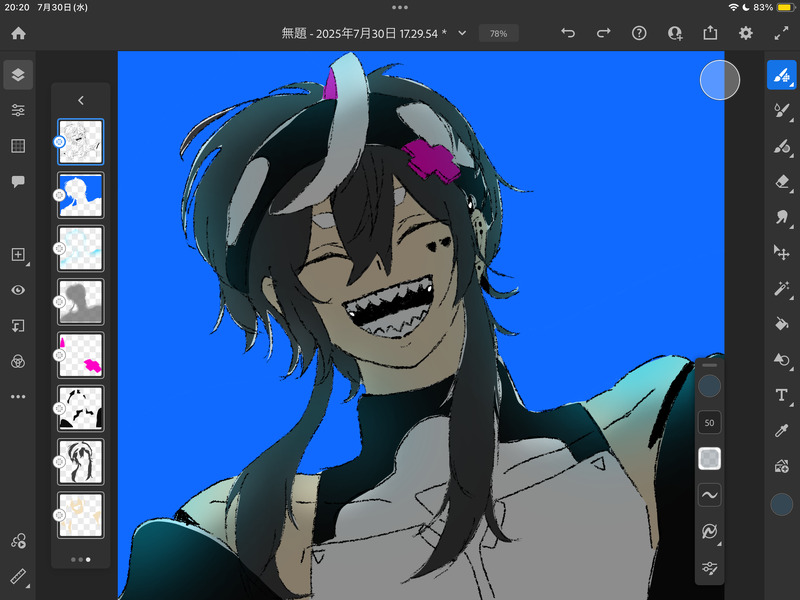This screenshot has height=600, width=800.
Task: Toggle layer visibility eye icon
Action: pos(18,290)
